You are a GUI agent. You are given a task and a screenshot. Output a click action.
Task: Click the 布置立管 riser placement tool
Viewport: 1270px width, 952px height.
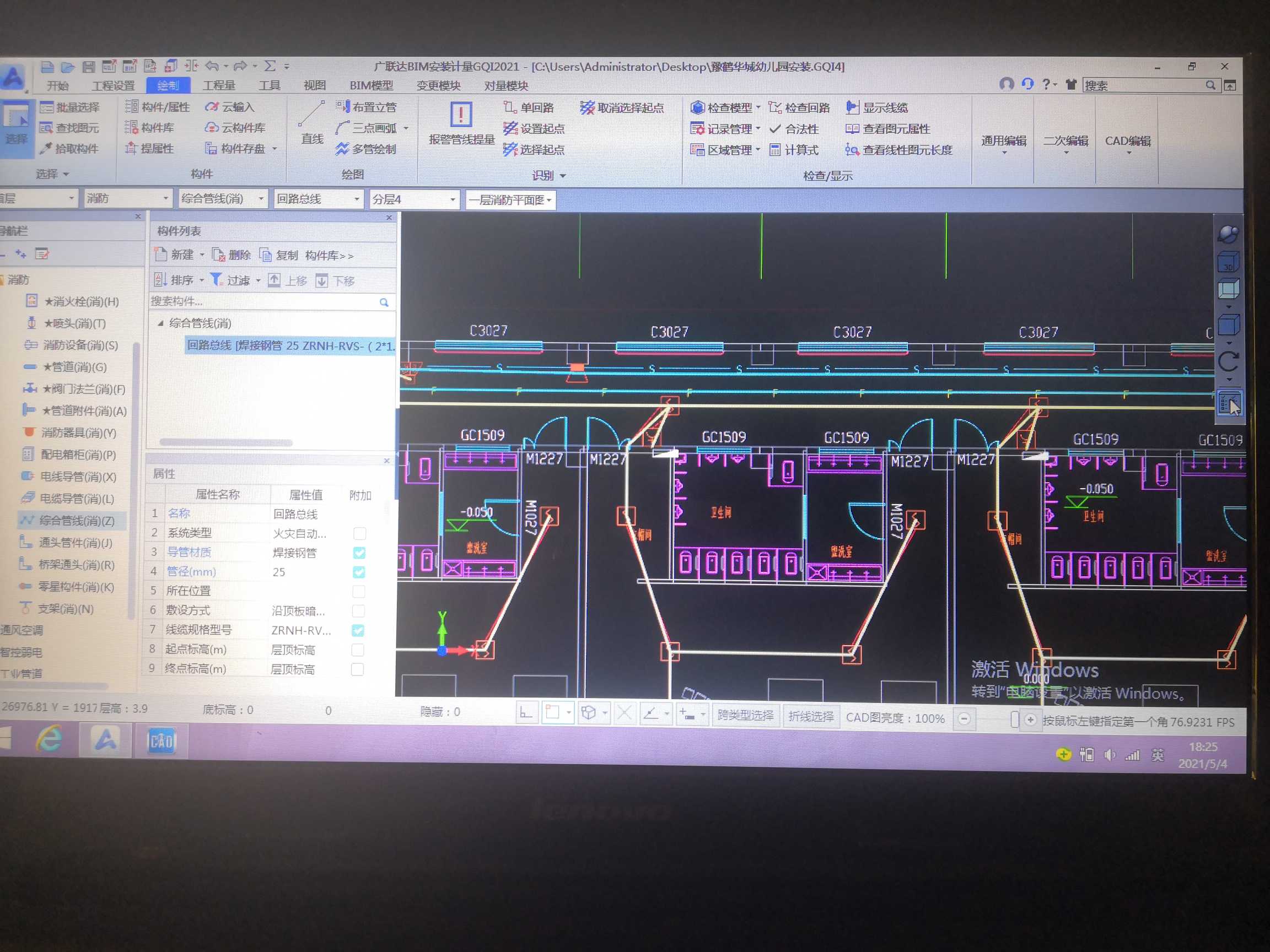pyautogui.click(x=365, y=107)
